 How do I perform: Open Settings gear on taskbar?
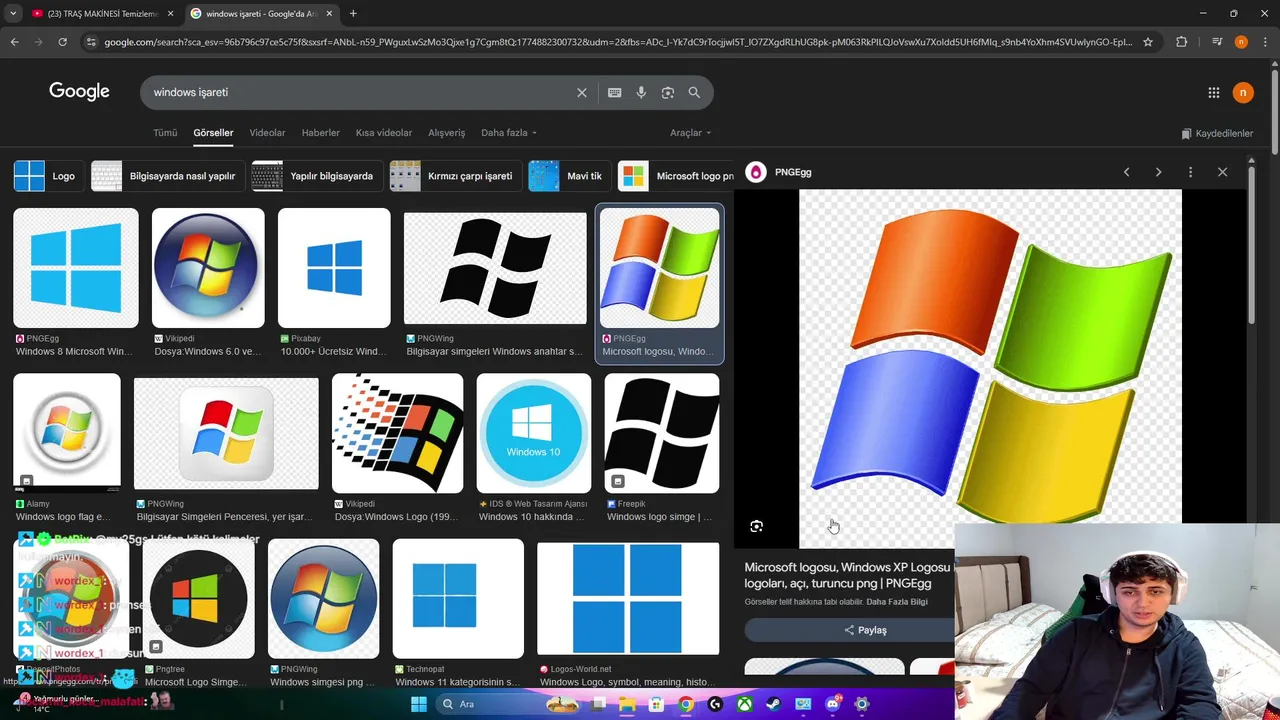(x=862, y=704)
